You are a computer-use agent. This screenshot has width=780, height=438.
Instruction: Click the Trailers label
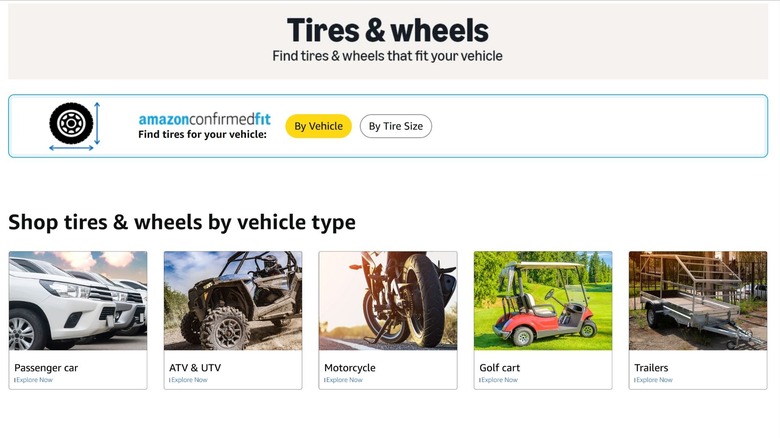coord(651,368)
